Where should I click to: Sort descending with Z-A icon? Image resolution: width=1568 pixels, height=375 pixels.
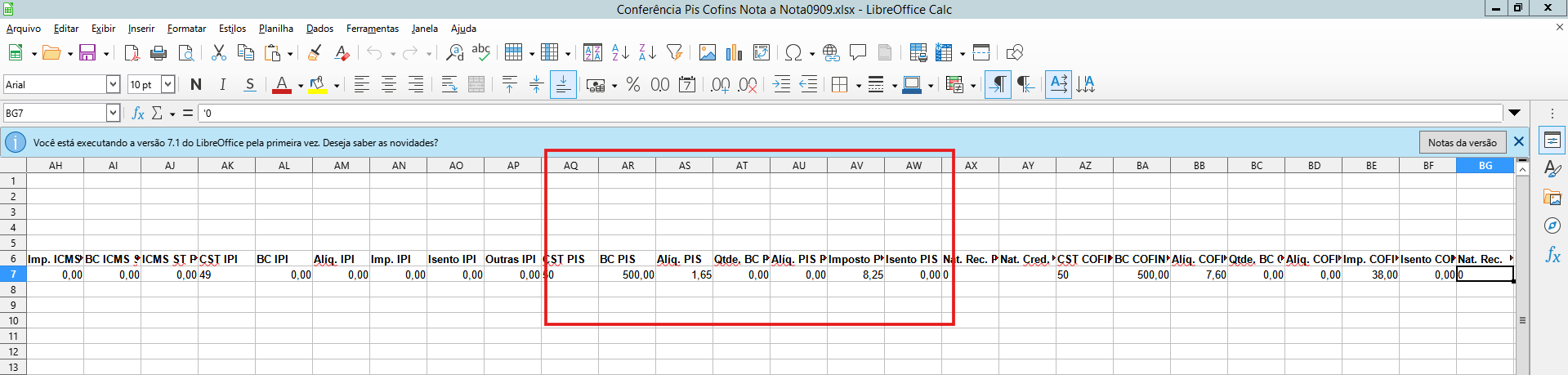pyautogui.click(x=647, y=53)
